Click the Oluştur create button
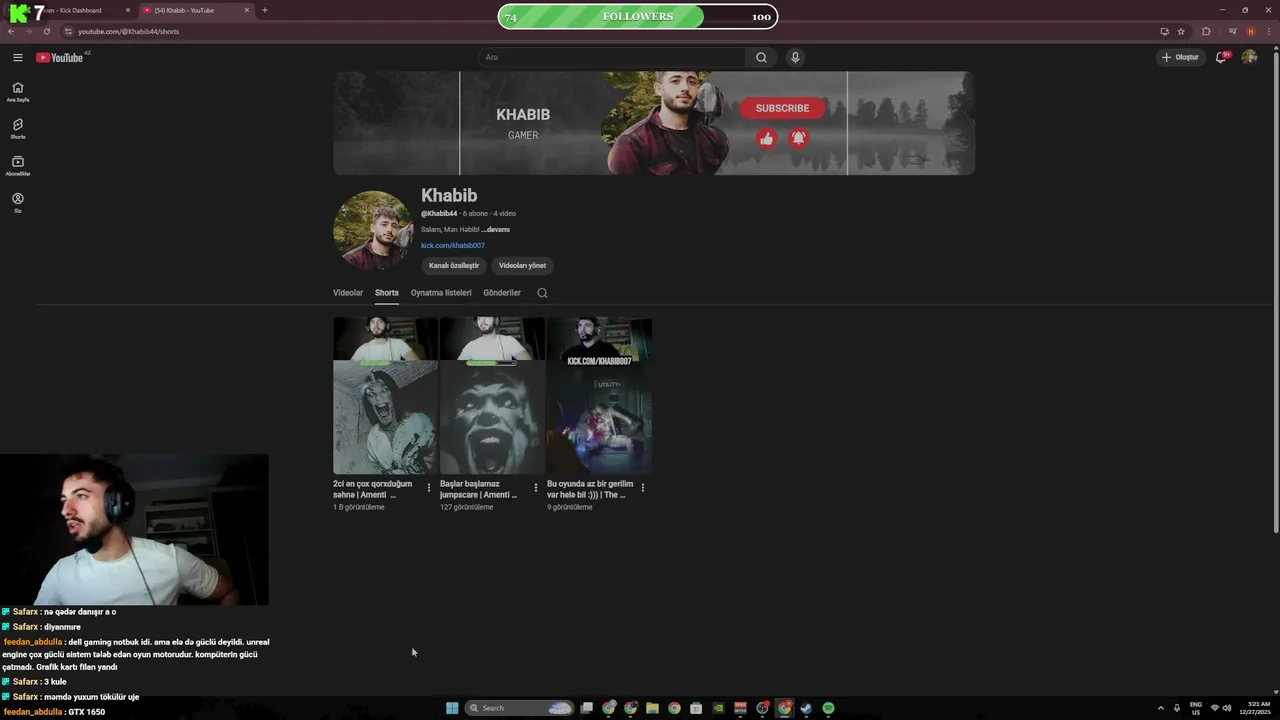This screenshot has width=1280, height=720. coord(1180,57)
